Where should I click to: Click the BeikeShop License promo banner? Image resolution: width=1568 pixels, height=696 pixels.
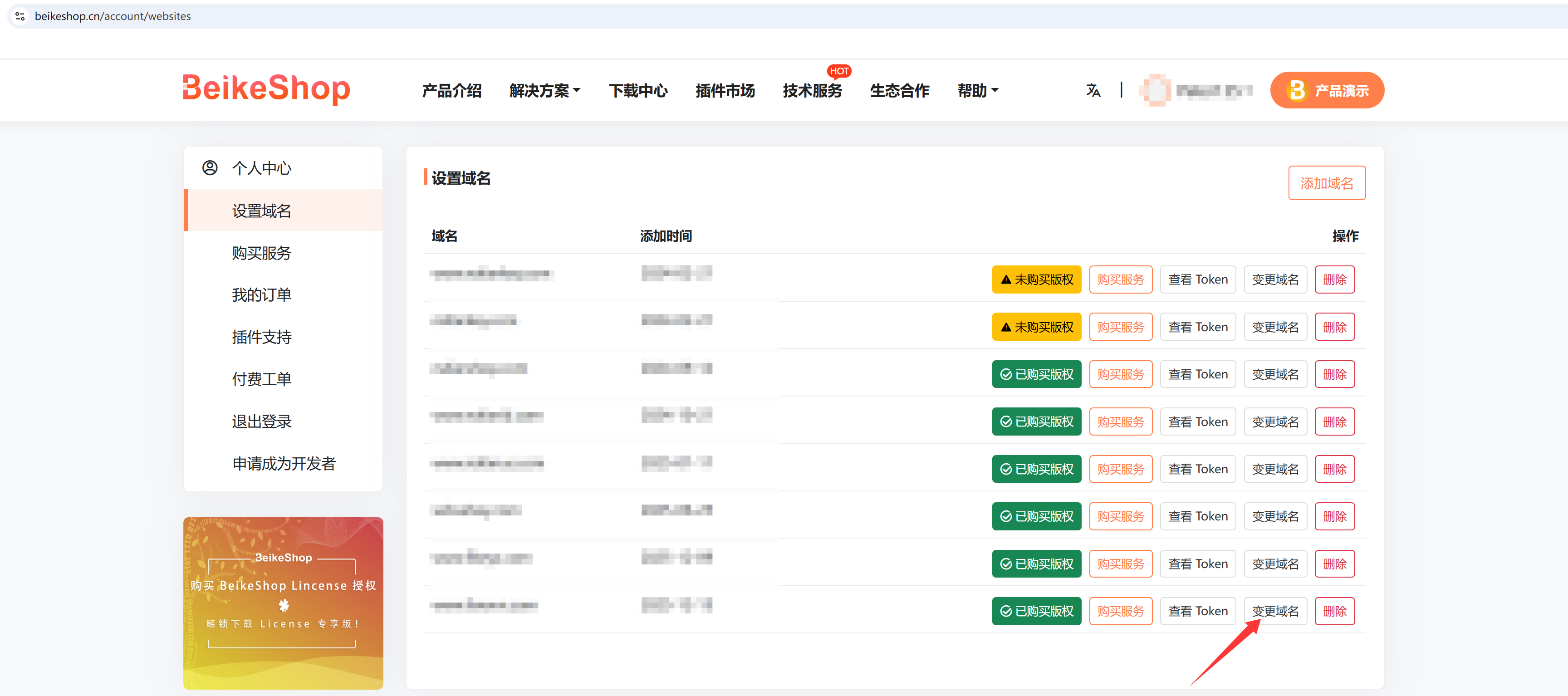[283, 603]
